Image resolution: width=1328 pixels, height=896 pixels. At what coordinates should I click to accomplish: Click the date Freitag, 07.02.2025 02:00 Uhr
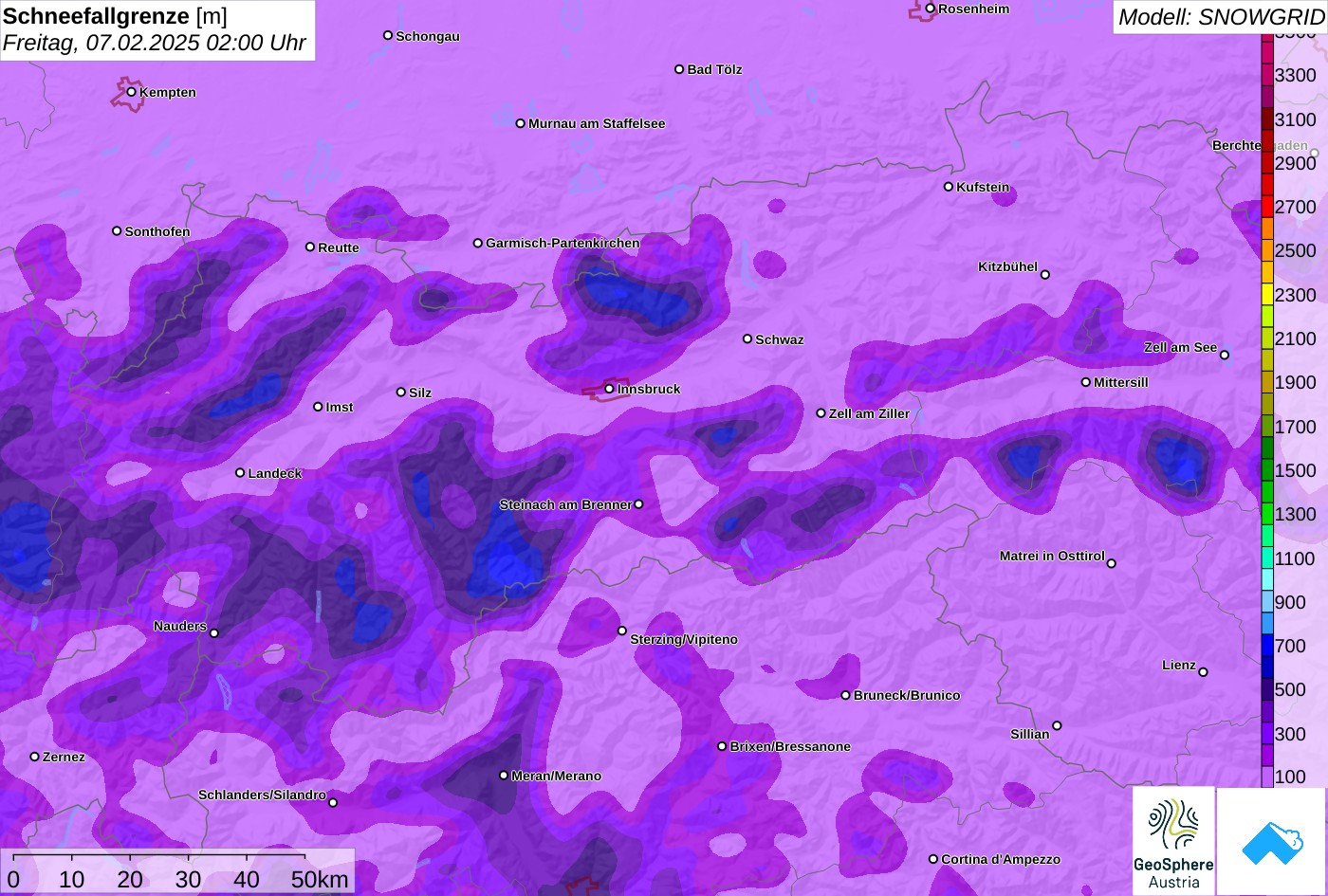(155, 44)
